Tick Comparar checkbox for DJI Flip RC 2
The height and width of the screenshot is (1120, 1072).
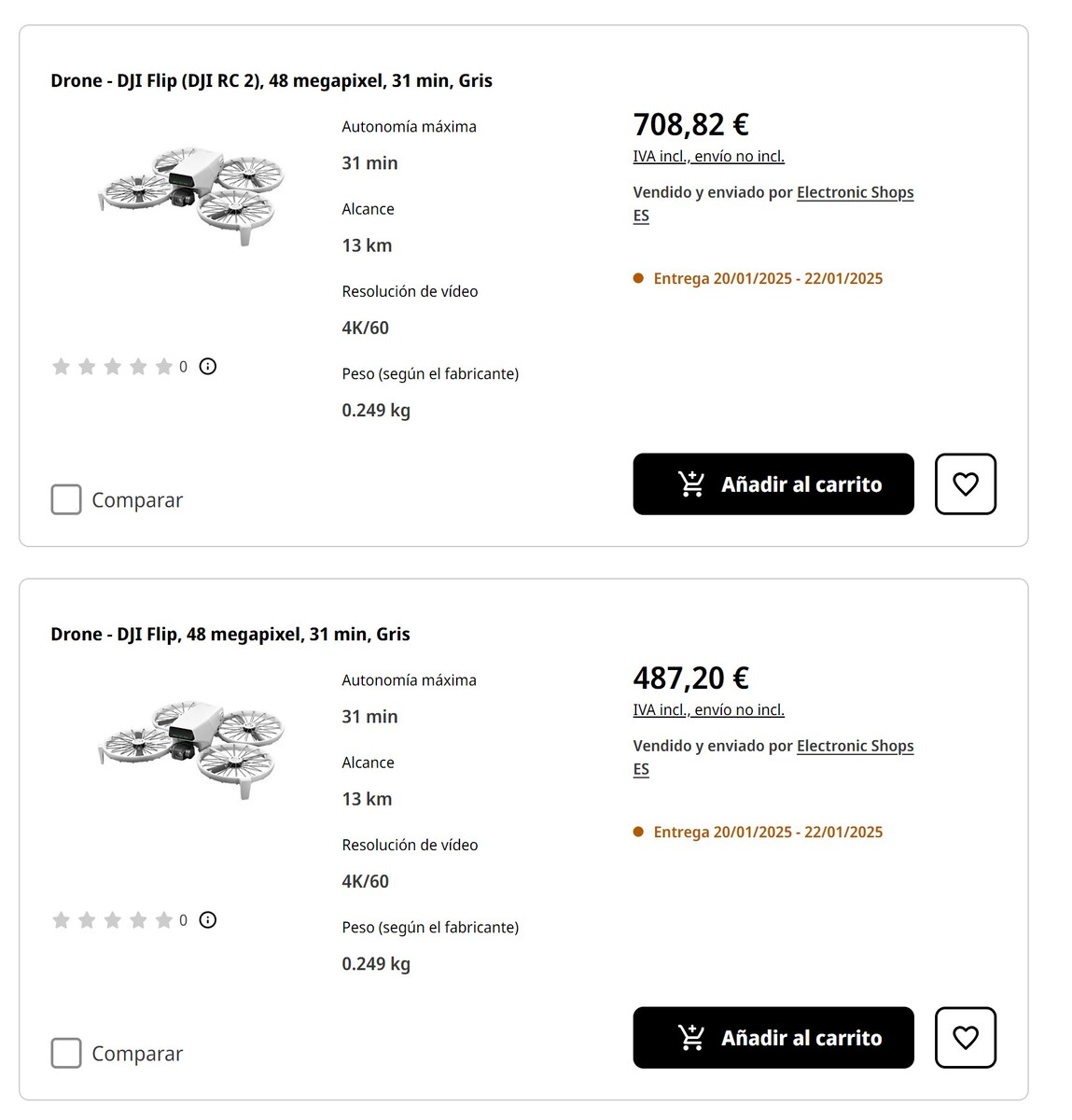[x=66, y=499]
